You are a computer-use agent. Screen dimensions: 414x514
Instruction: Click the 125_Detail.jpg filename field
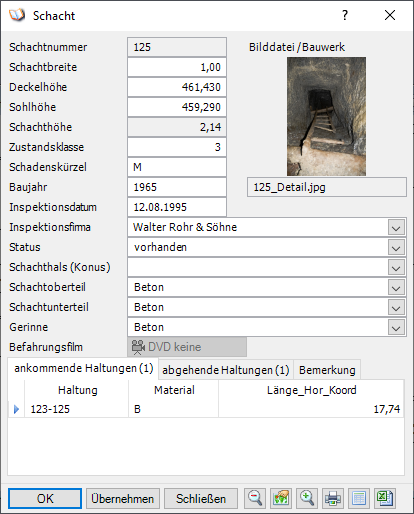(x=327, y=187)
